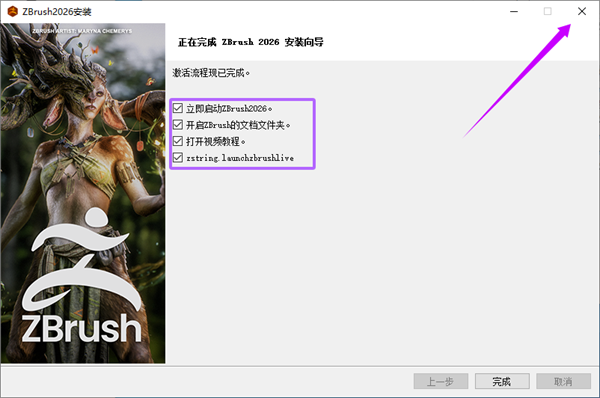Click the ZBrush artwork banner image
Image resolution: width=600 pixels, height=398 pixels.
point(83,193)
